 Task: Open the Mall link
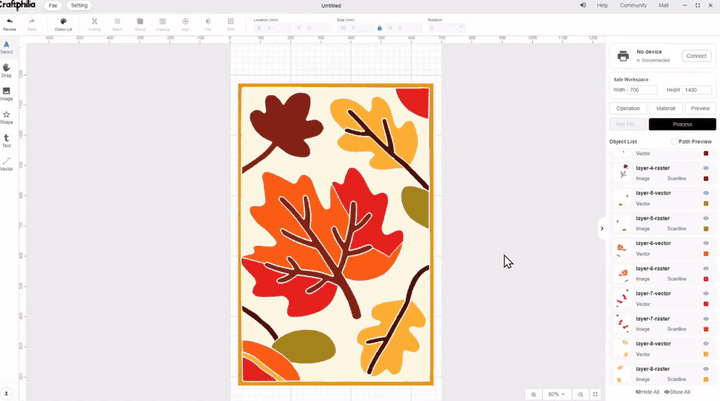pos(664,6)
